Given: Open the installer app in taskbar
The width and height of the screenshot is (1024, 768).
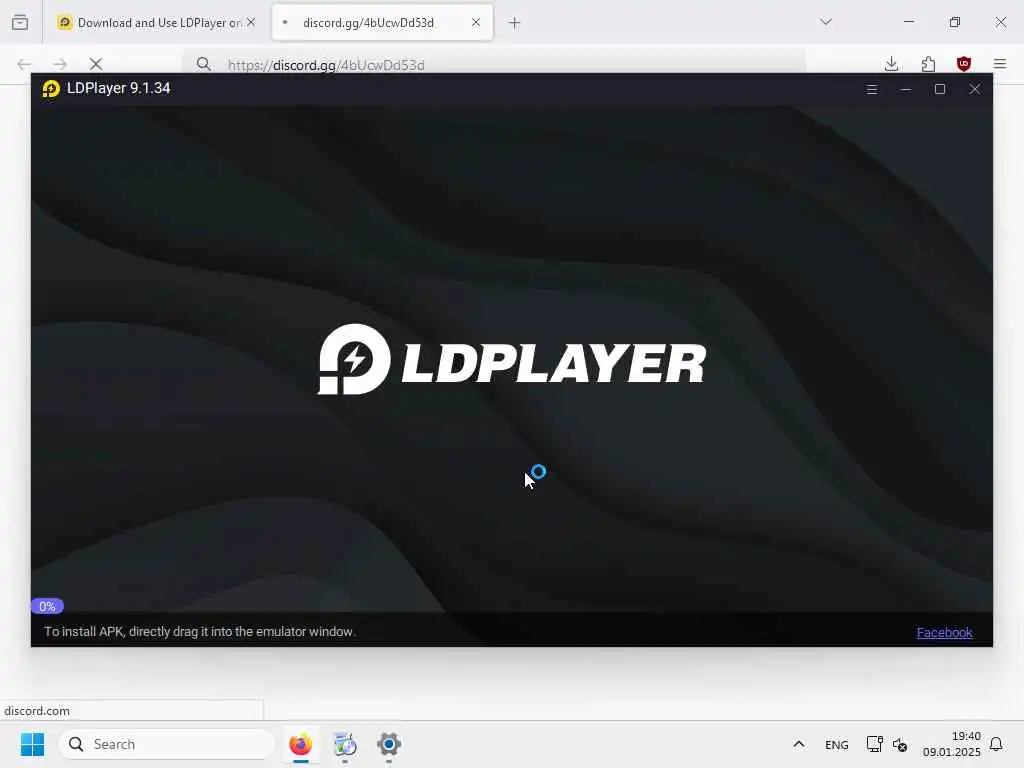Looking at the screenshot, I should (345, 744).
